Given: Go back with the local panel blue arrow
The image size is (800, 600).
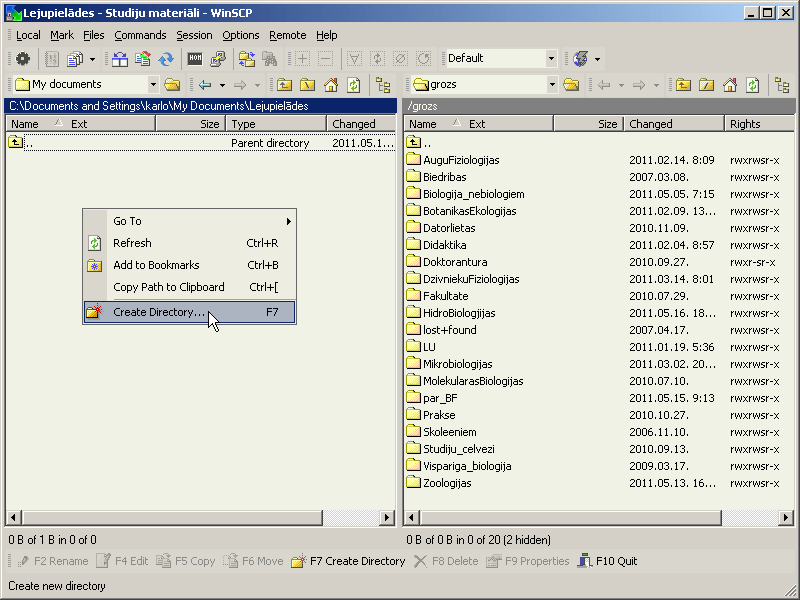Looking at the screenshot, I should point(205,85).
